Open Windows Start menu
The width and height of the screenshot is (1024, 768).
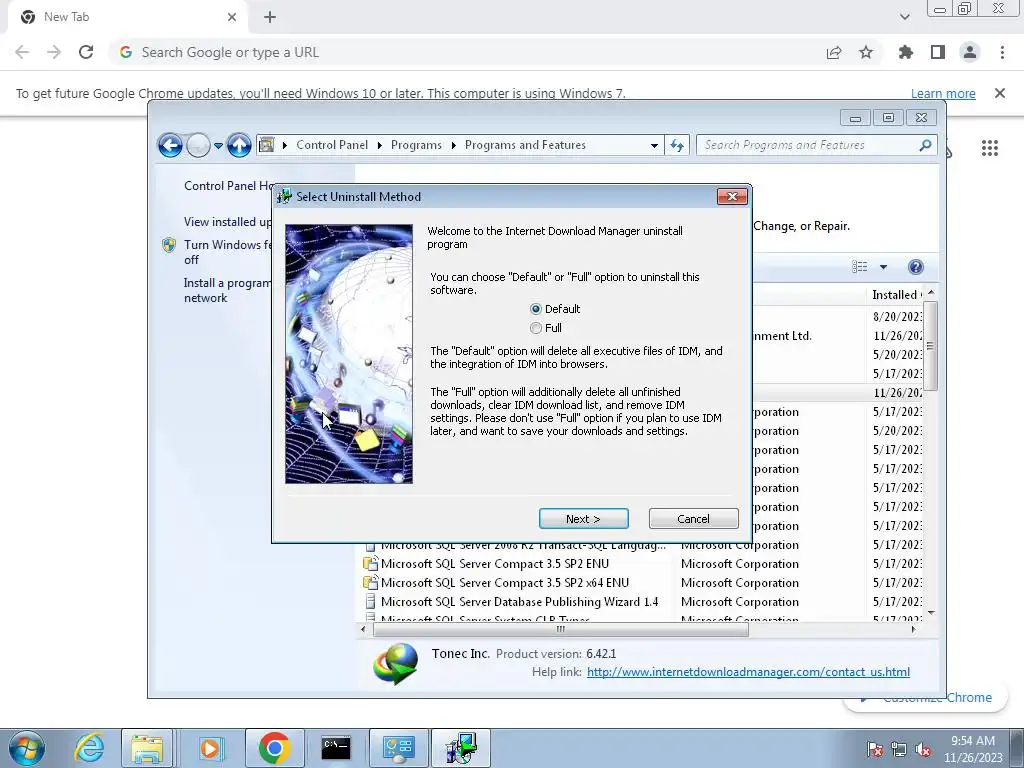click(26, 748)
